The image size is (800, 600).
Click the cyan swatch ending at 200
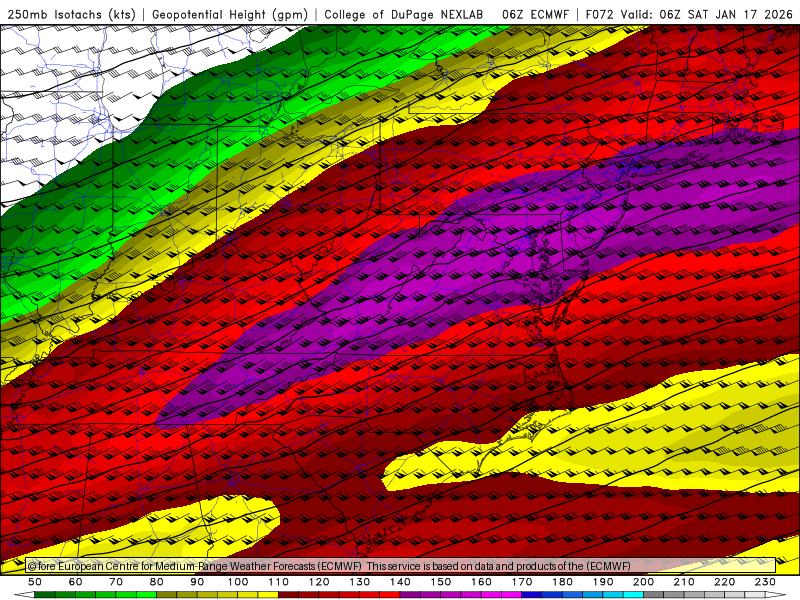[633, 595]
